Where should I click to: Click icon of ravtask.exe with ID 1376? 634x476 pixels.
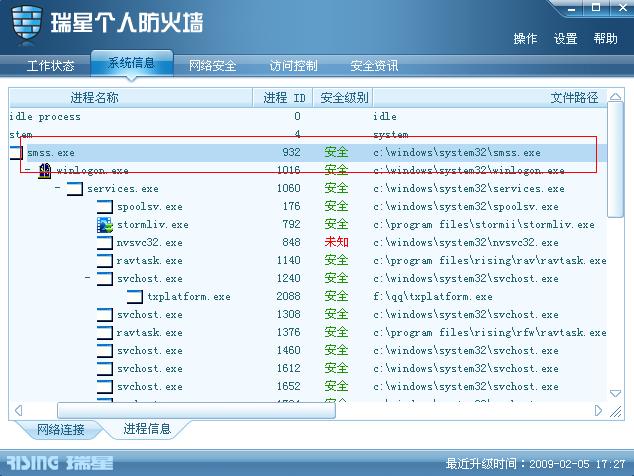pyautogui.click(x=105, y=333)
